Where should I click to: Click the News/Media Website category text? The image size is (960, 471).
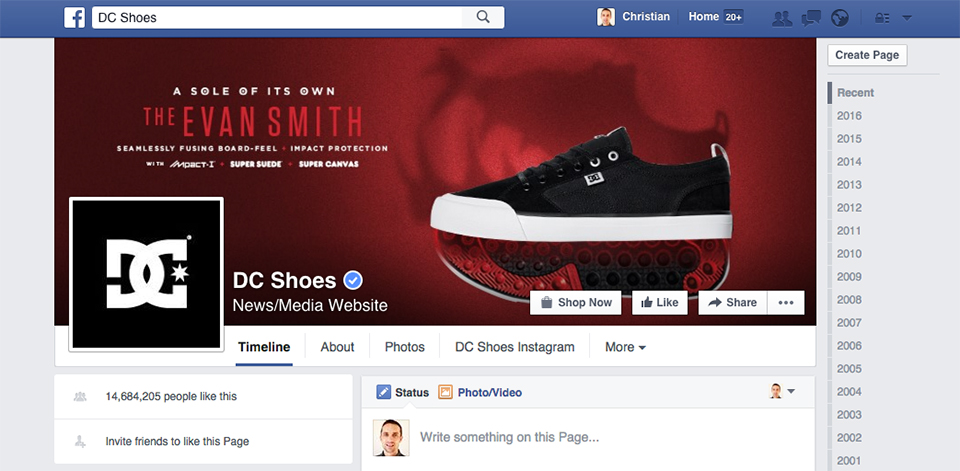click(310, 305)
